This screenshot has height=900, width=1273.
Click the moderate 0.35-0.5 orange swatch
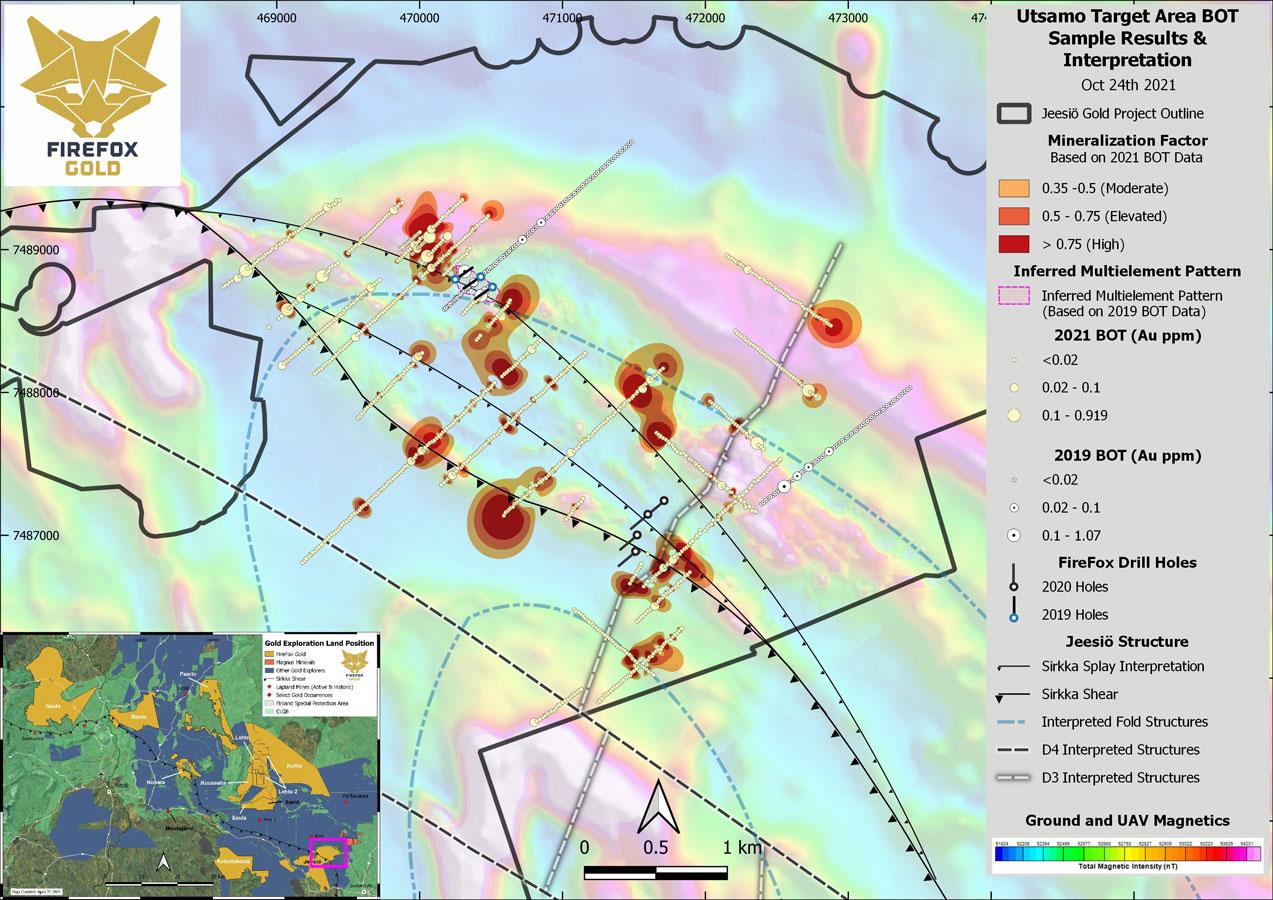1013,188
